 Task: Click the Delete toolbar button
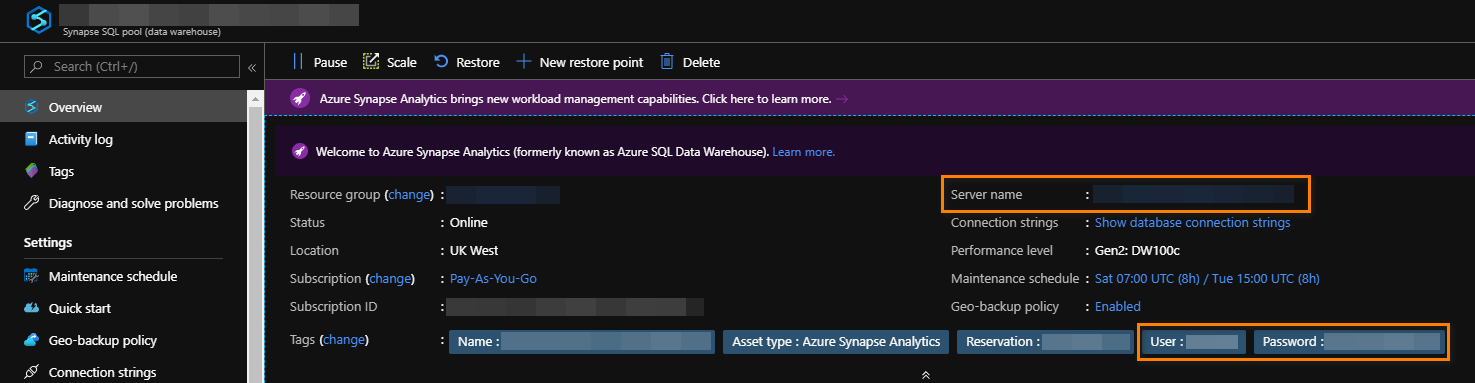coord(689,62)
